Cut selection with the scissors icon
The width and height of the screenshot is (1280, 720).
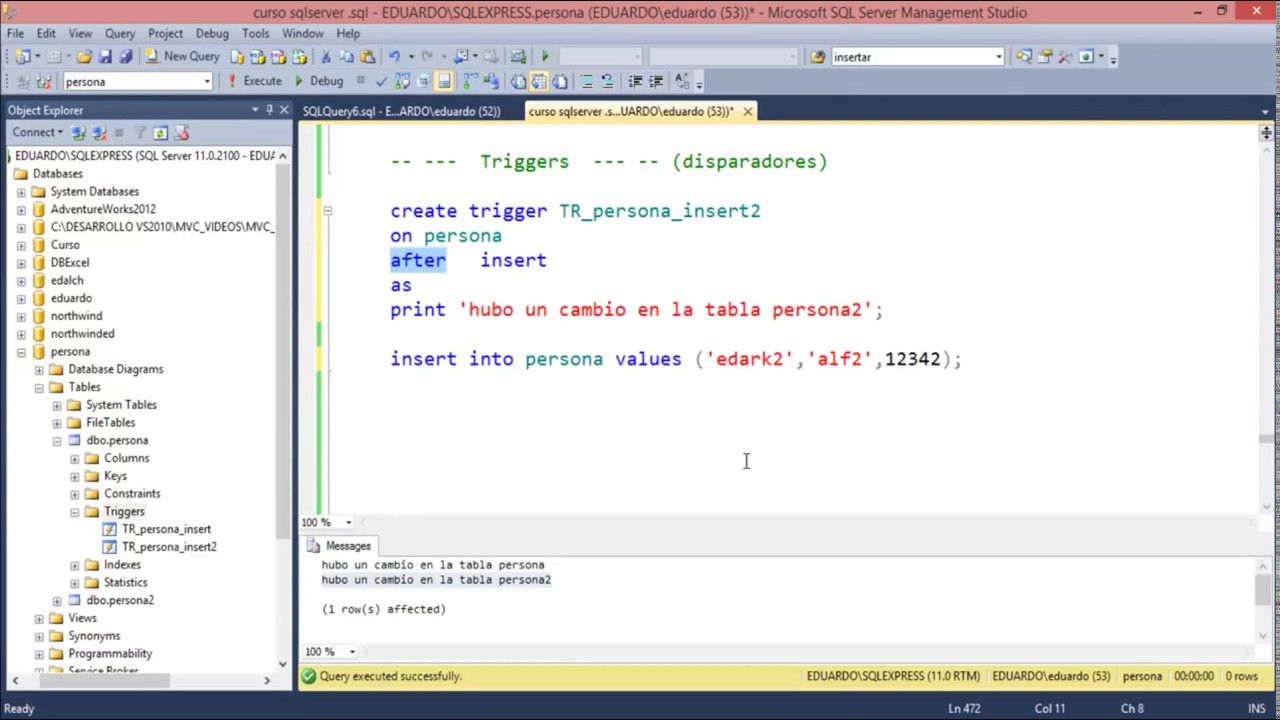tap(325, 56)
